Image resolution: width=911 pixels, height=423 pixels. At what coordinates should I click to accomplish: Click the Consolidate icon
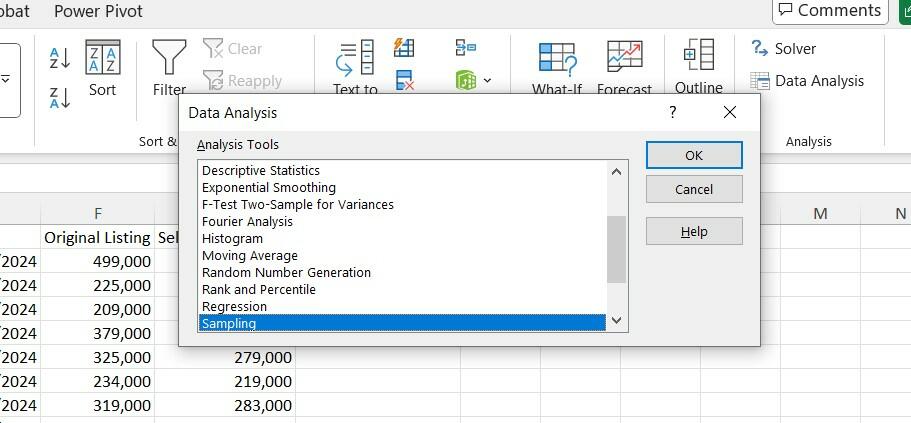466,48
